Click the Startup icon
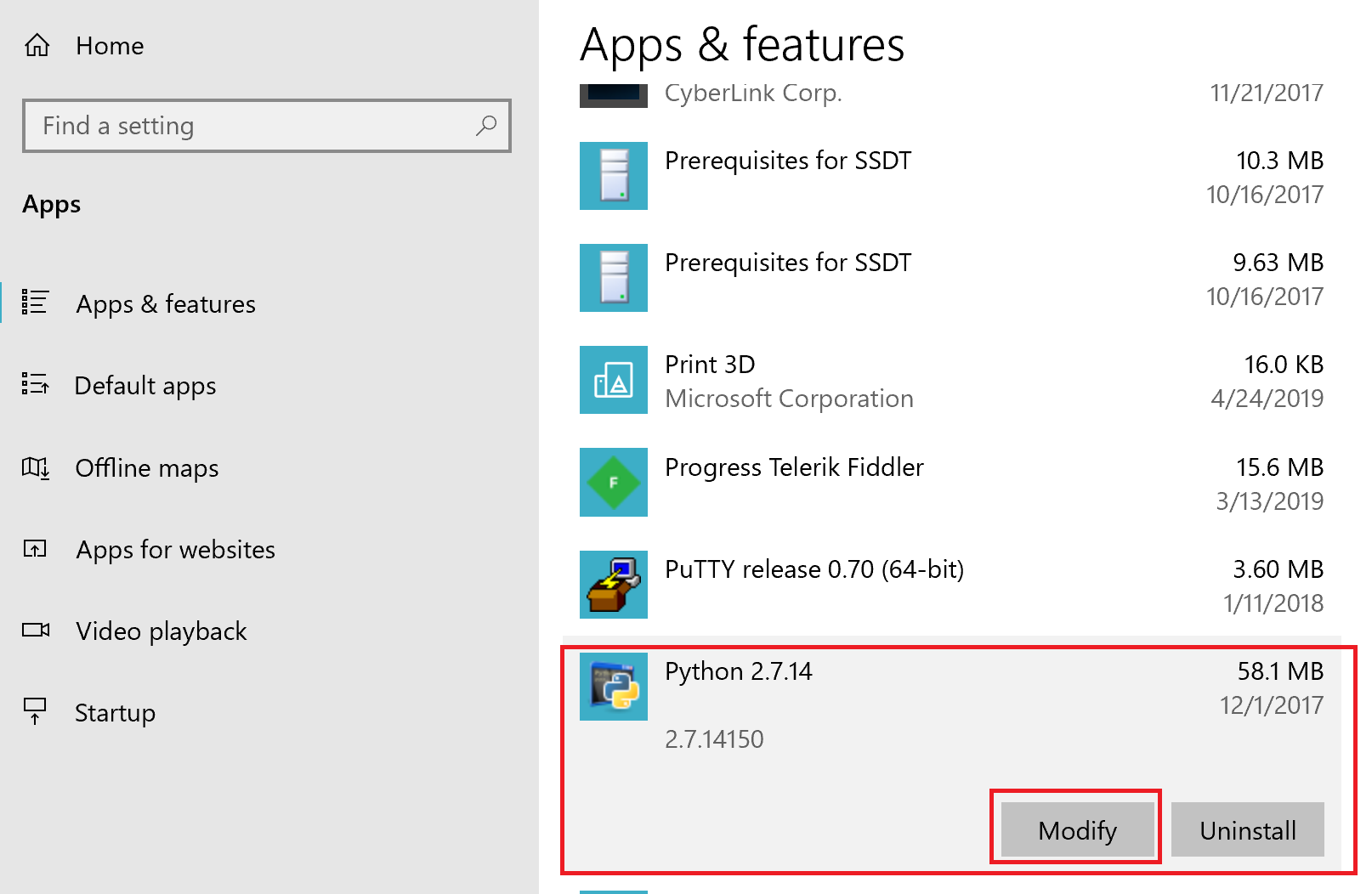Screen dimensions: 1372x894 [x=35, y=711]
